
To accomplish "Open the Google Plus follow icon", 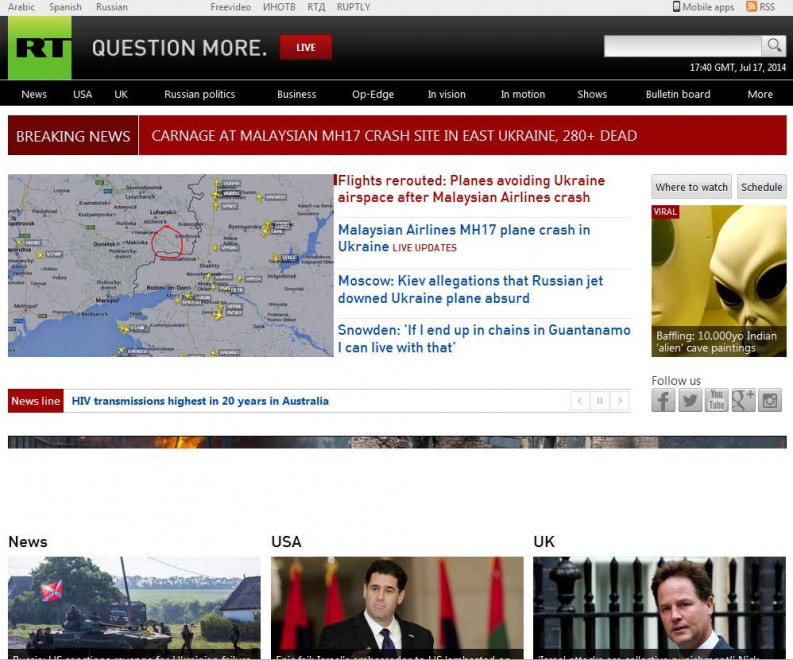I will click(x=743, y=401).
